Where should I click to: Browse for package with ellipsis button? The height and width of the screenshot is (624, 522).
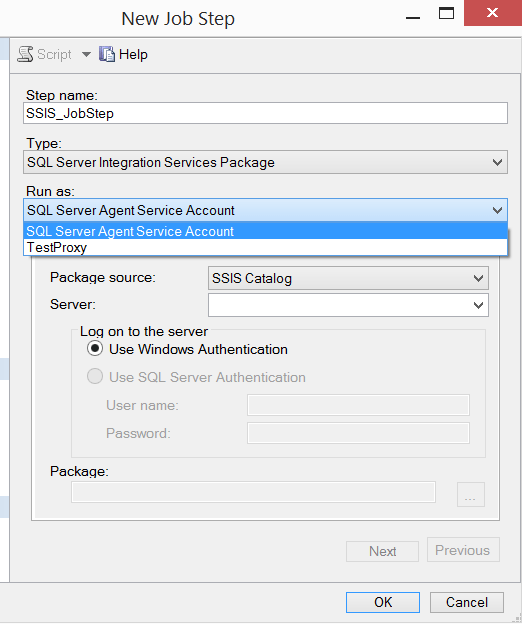471,495
